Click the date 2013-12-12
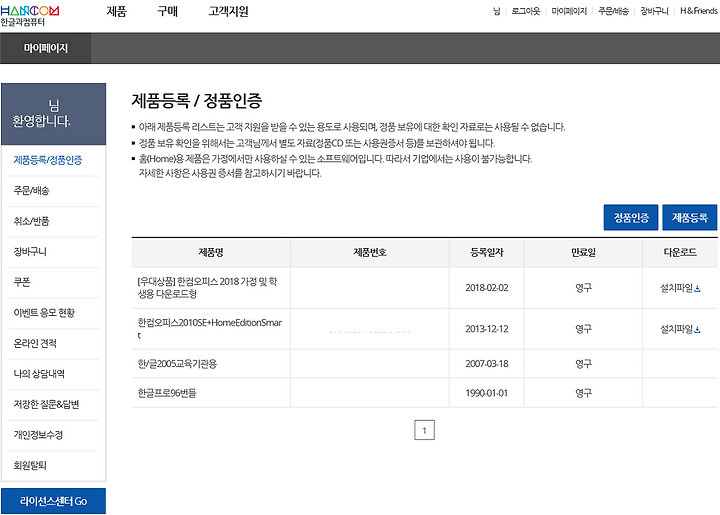The height and width of the screenshot is (515, 720). (487, 329)
